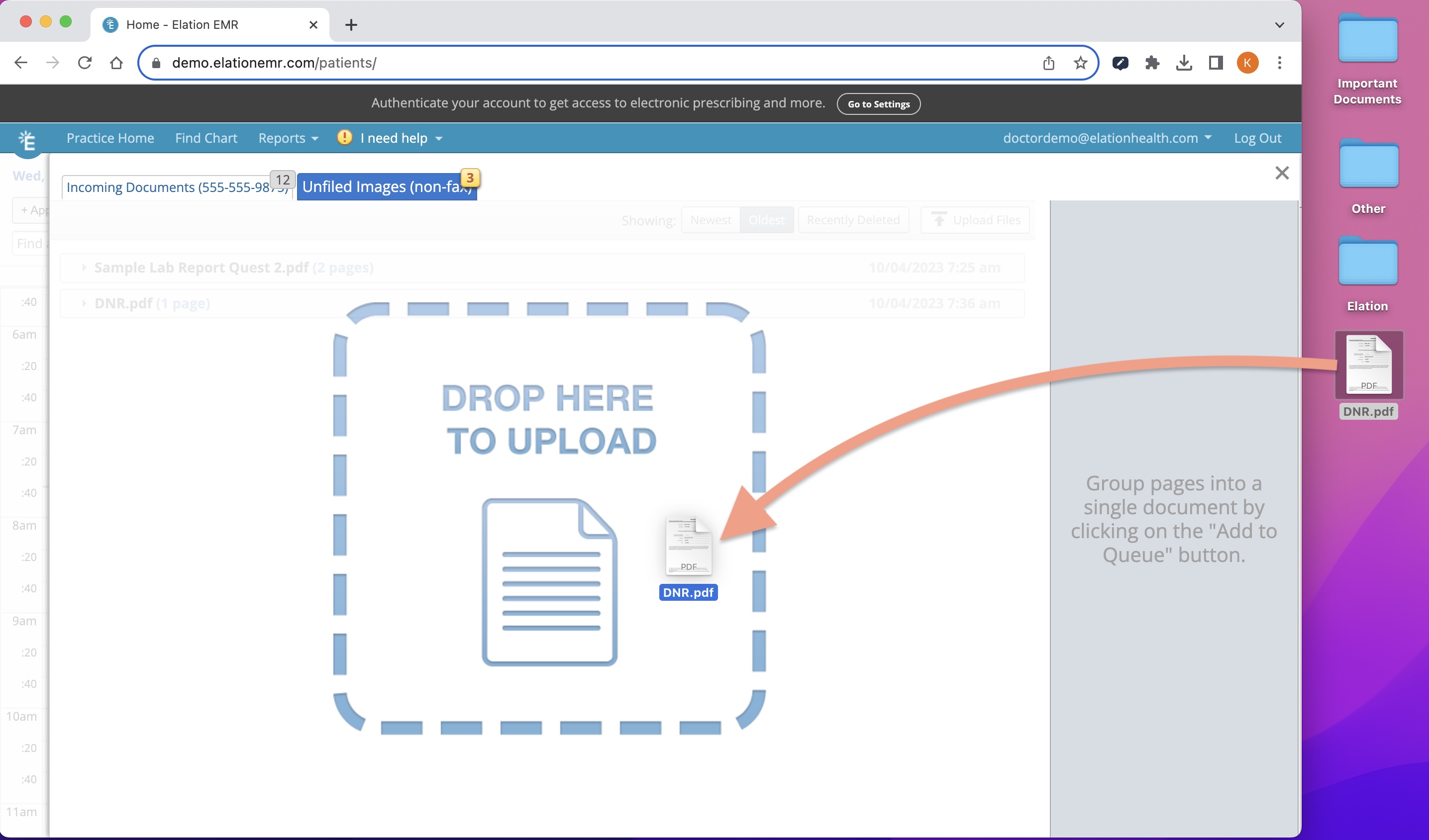Click Log Out link
Screen dimensions: 1429x840
click(x=1257, y=138)
